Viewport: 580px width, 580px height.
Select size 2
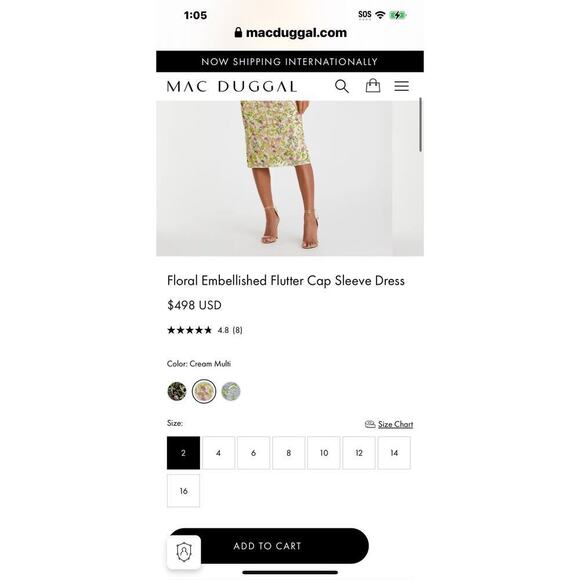183,453
